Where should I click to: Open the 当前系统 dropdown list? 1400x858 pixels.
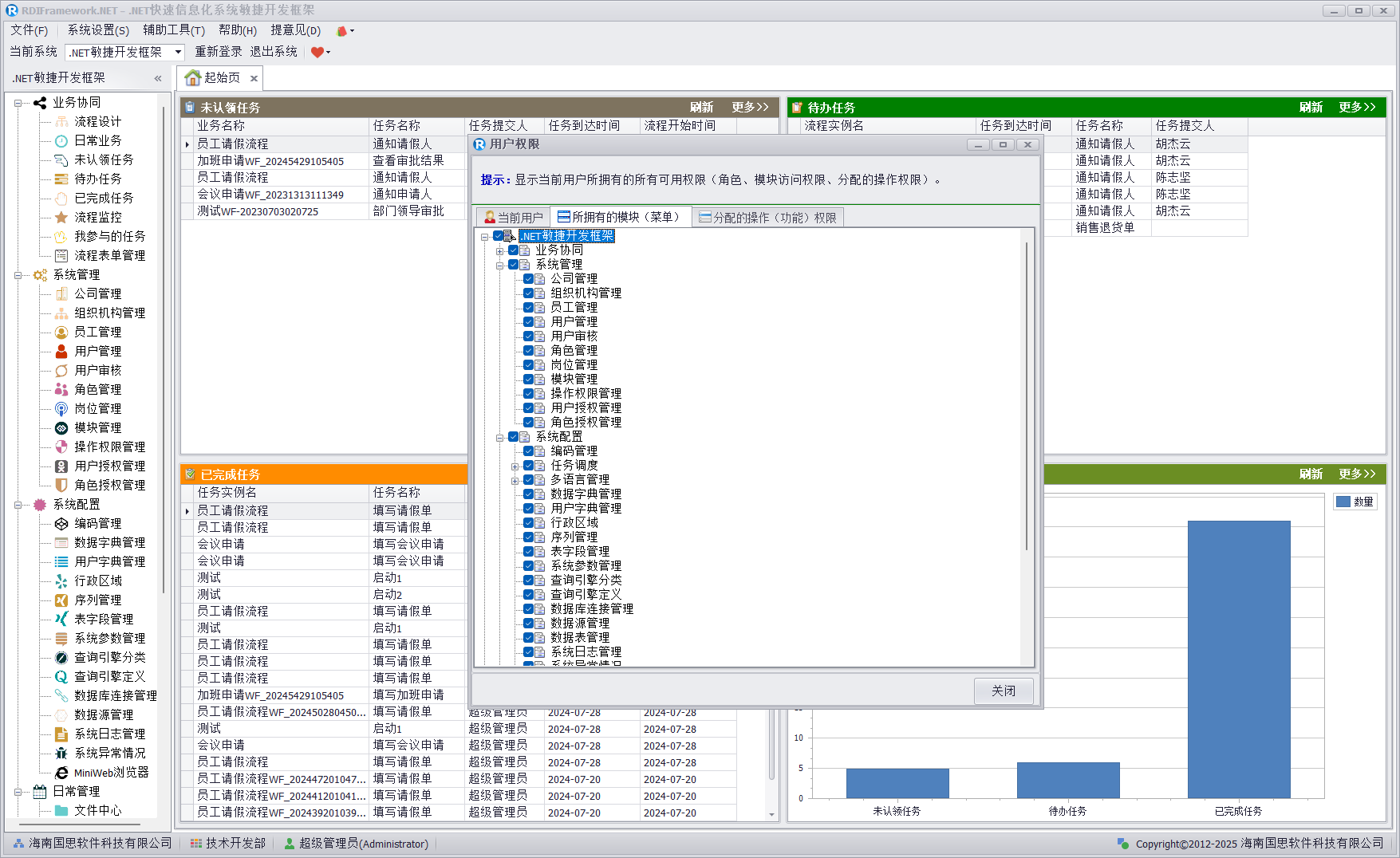(178, 52)
